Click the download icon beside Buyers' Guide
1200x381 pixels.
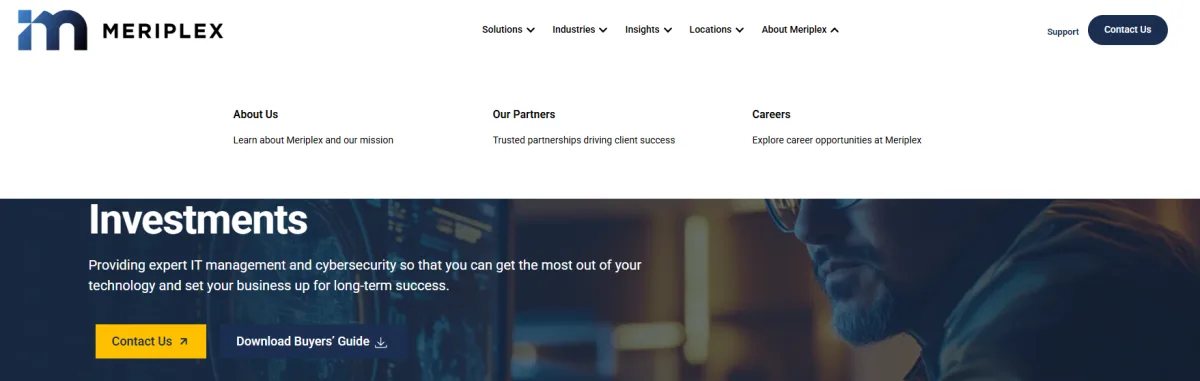point(381,342)
